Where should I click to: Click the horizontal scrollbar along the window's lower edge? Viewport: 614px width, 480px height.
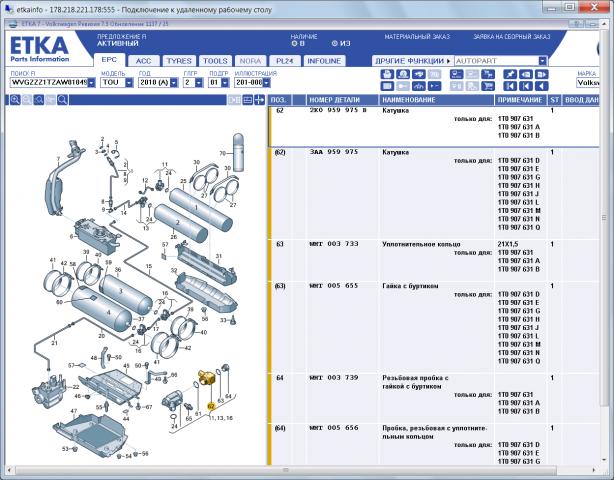286,469
